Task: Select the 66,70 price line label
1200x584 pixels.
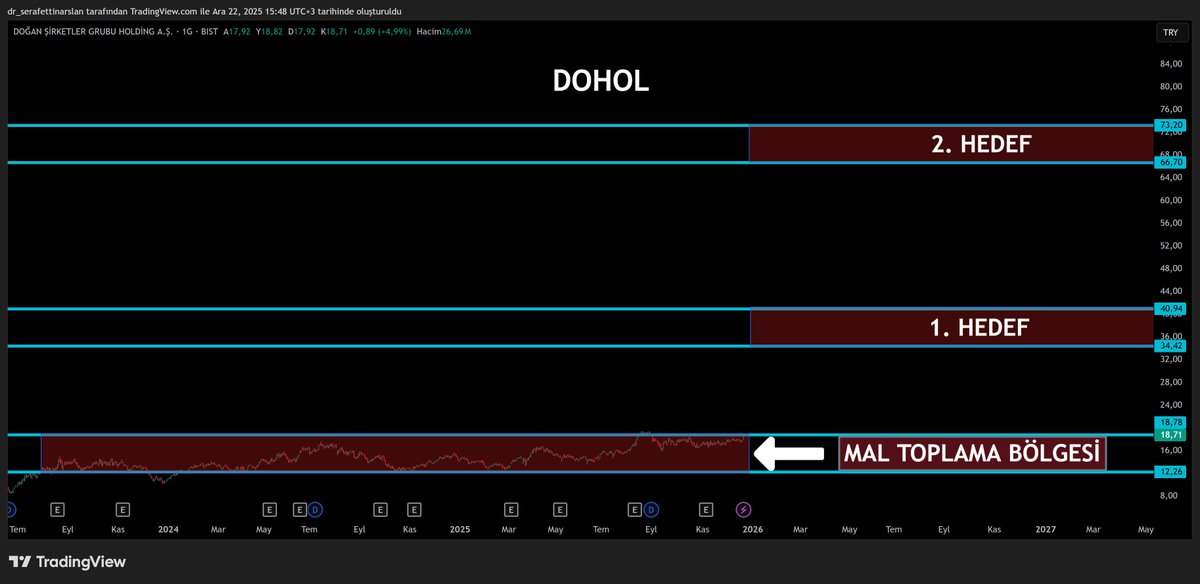Action: coord(1169,162)
